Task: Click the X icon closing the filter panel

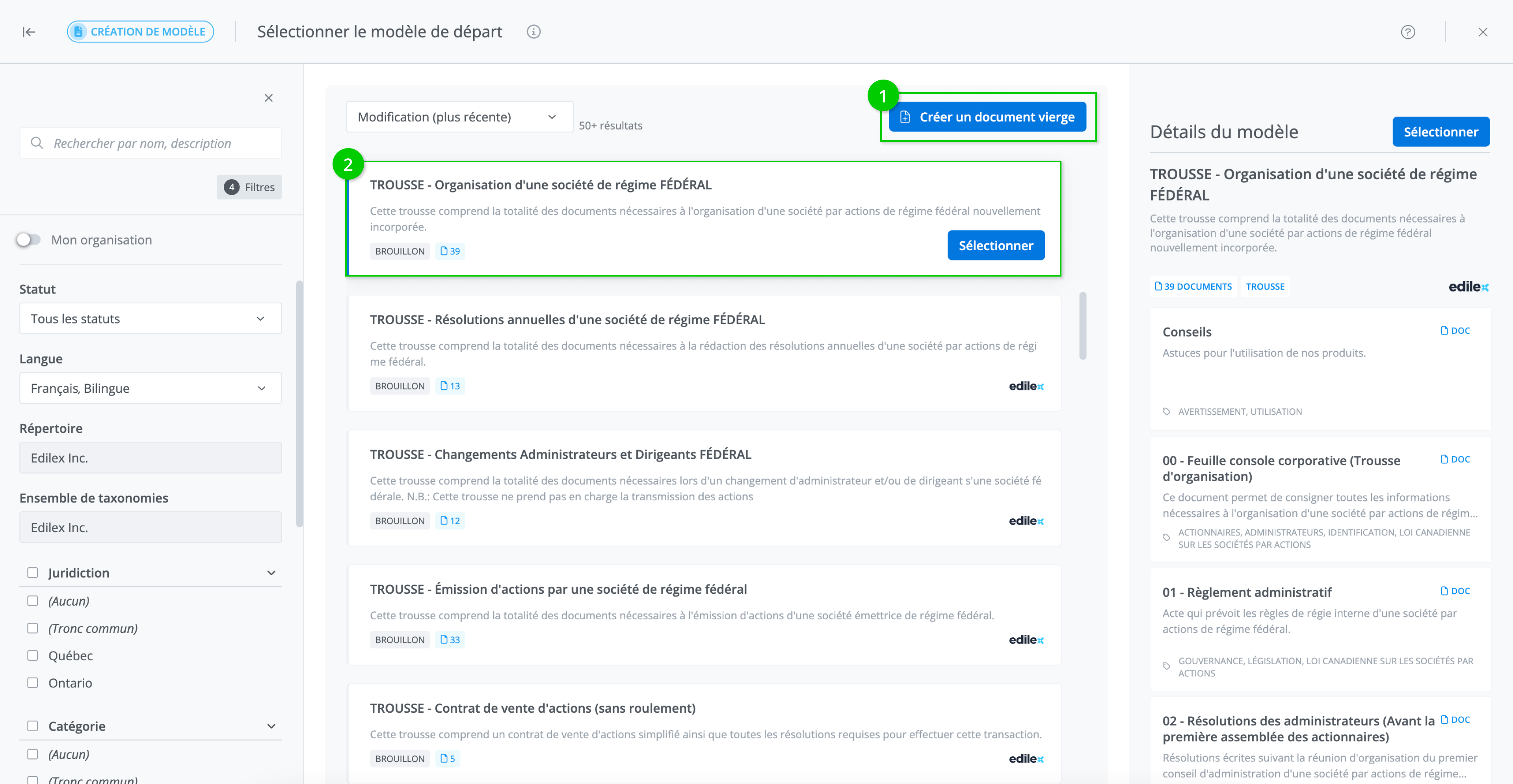Action: [x=268, y=98]
